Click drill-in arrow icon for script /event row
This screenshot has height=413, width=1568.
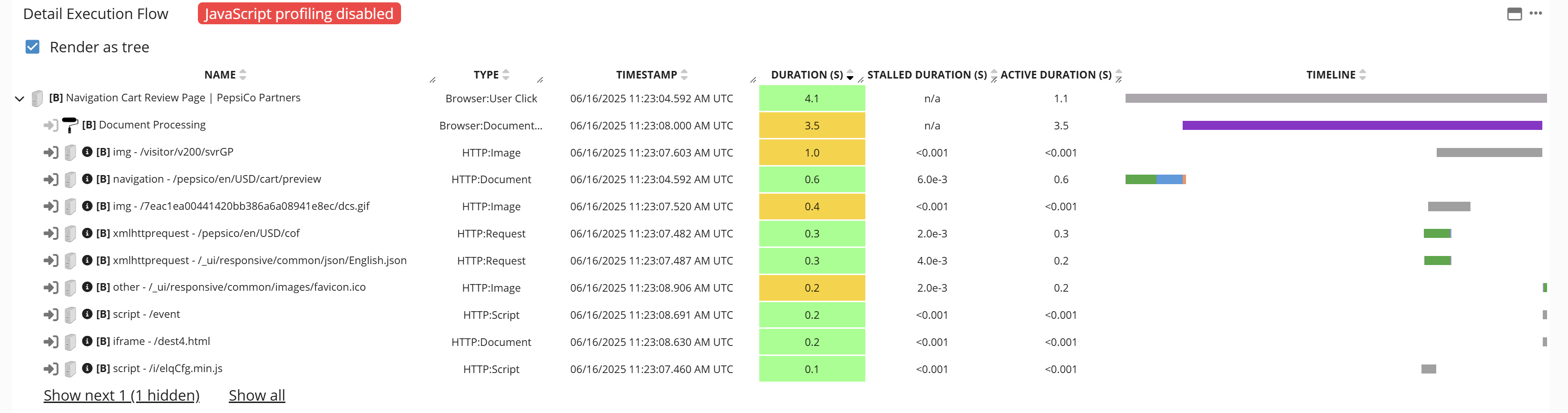[x=50, y=315]
